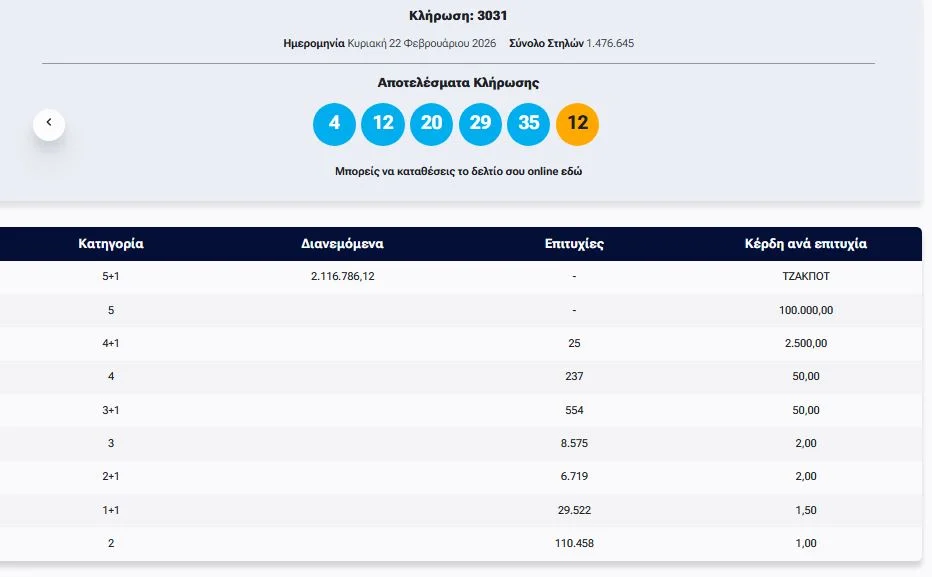Screen dimensions: 932x577
Task: Go to the previous draw using the left arrow
Action: (49, 124)
